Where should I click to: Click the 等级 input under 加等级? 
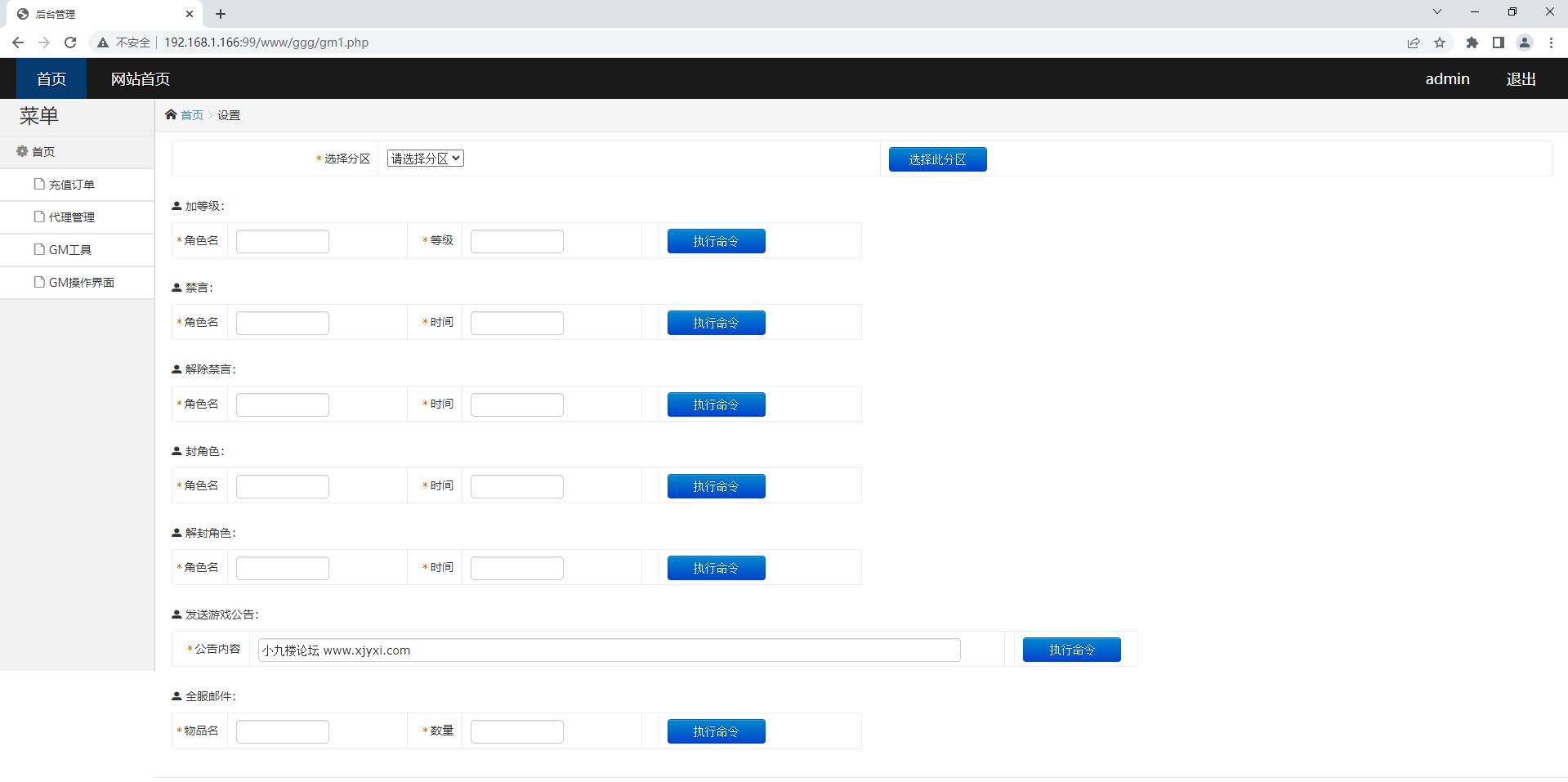pos(516,241)
